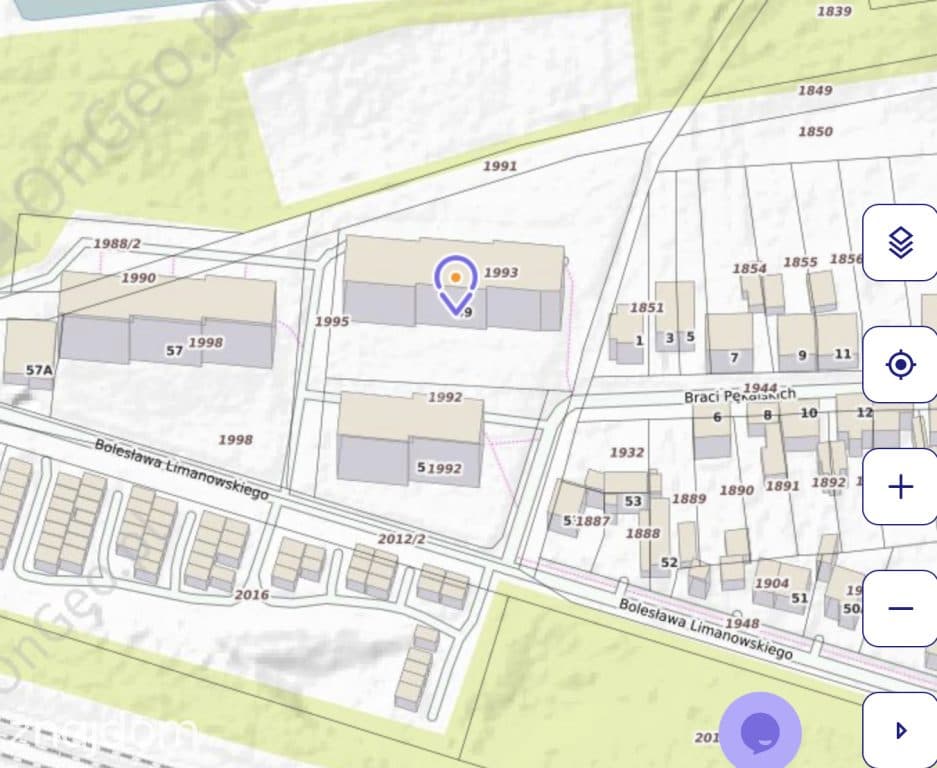
Task: Center the map on my location
Action: point(901,365)
